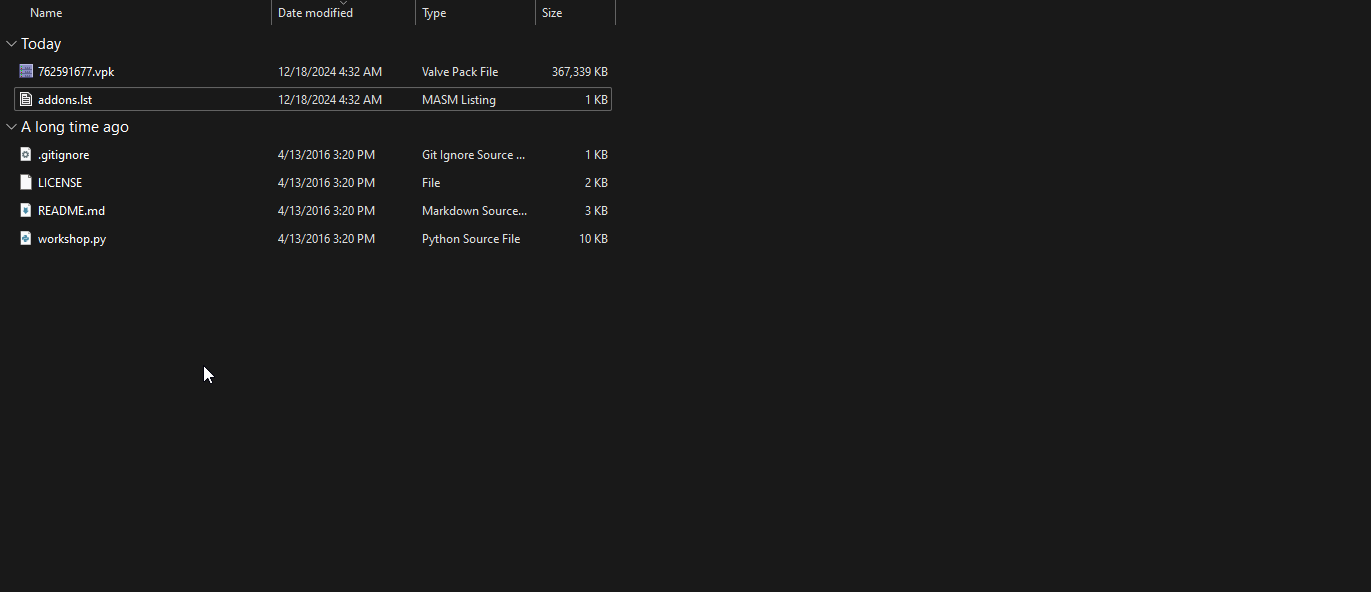Click the 10 KB size cell of workshop.py

[593, 239]
